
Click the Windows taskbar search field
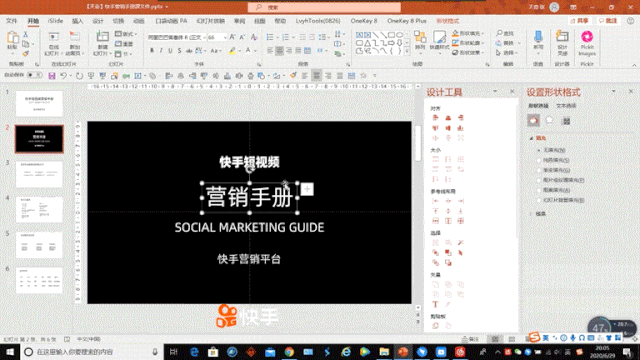pyautogui.click(x=91, y=352)
